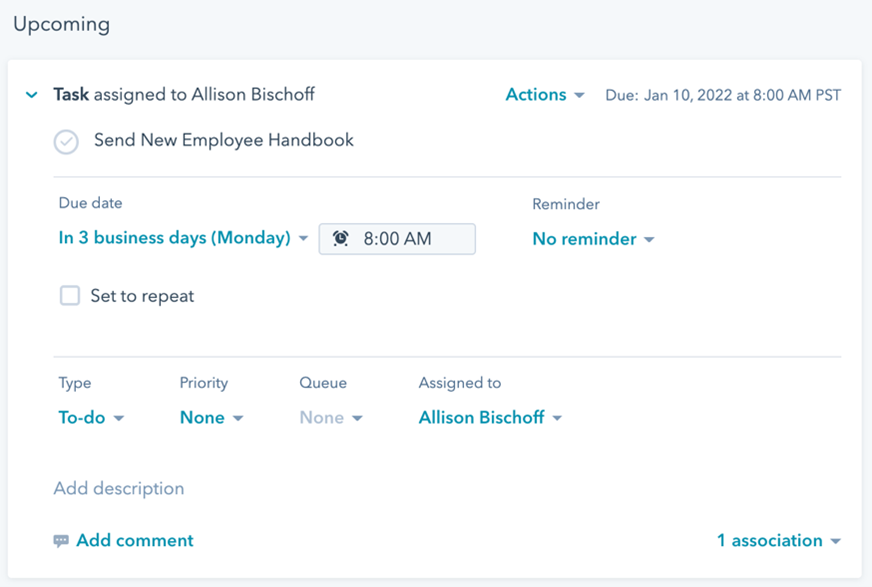Screen dimensions: 872x587
Task: Open the Actions dropdown menu
Action: 544,95
